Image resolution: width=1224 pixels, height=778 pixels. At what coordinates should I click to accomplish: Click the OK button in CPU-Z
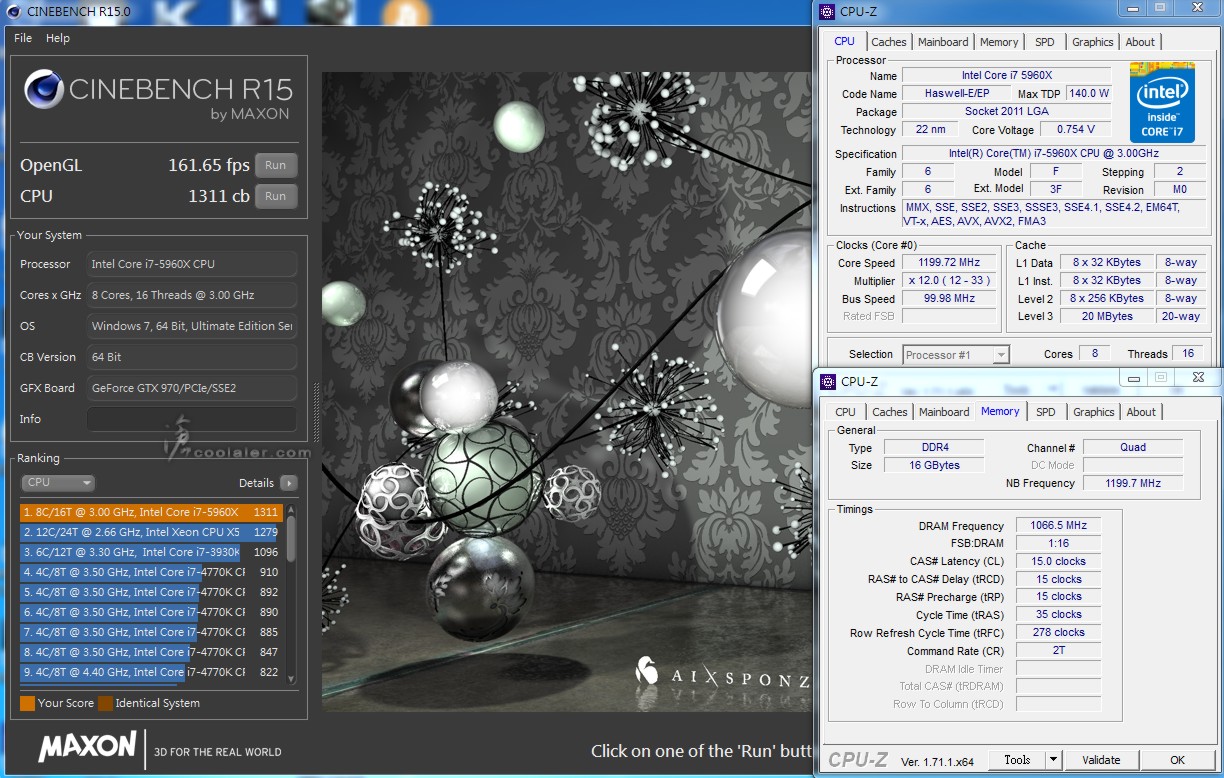1177,760
